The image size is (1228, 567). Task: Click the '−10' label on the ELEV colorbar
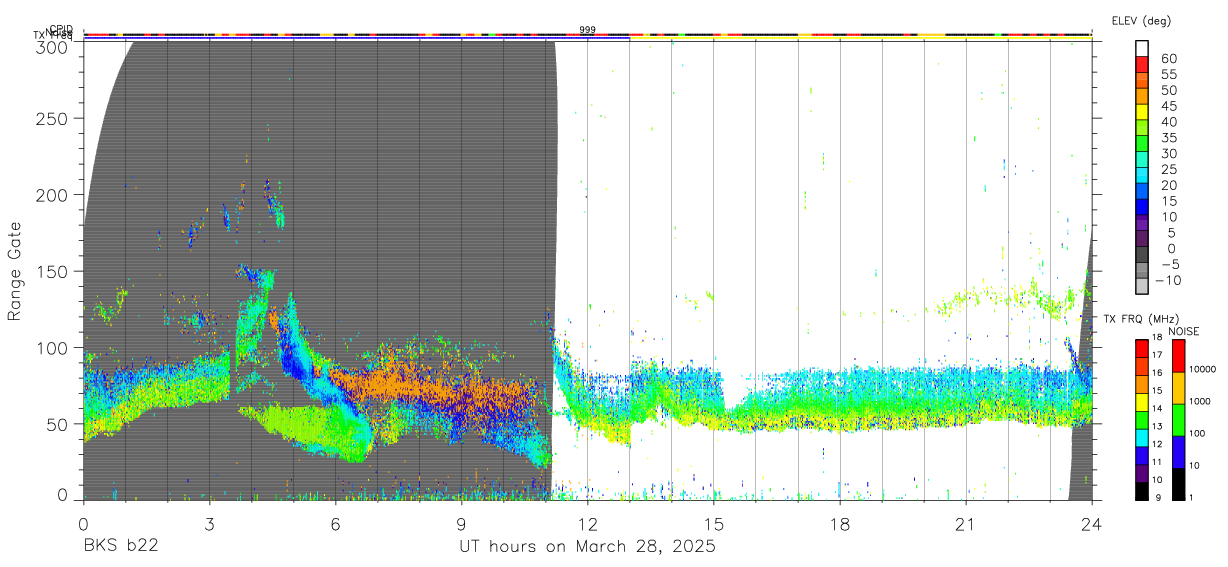point(1170,280)
